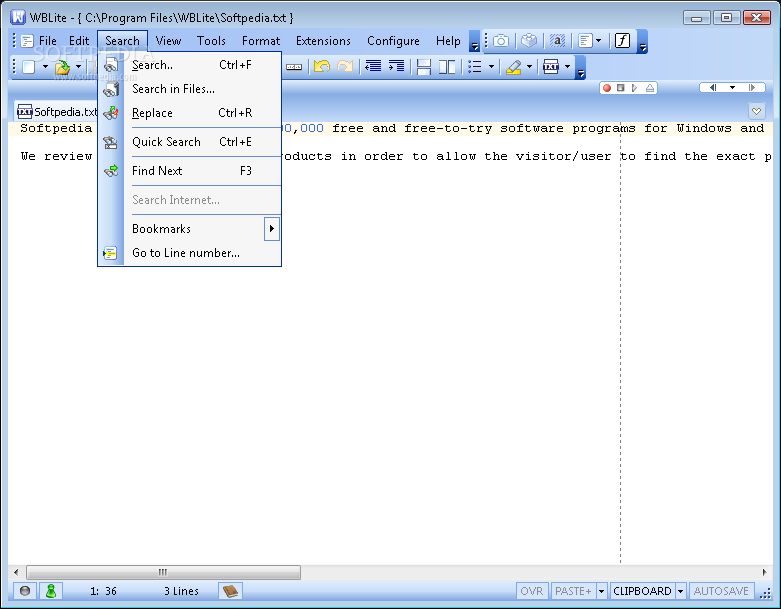Open the highlighter dropdown arrow
The image size is (781, 609).
click(529, 67)
